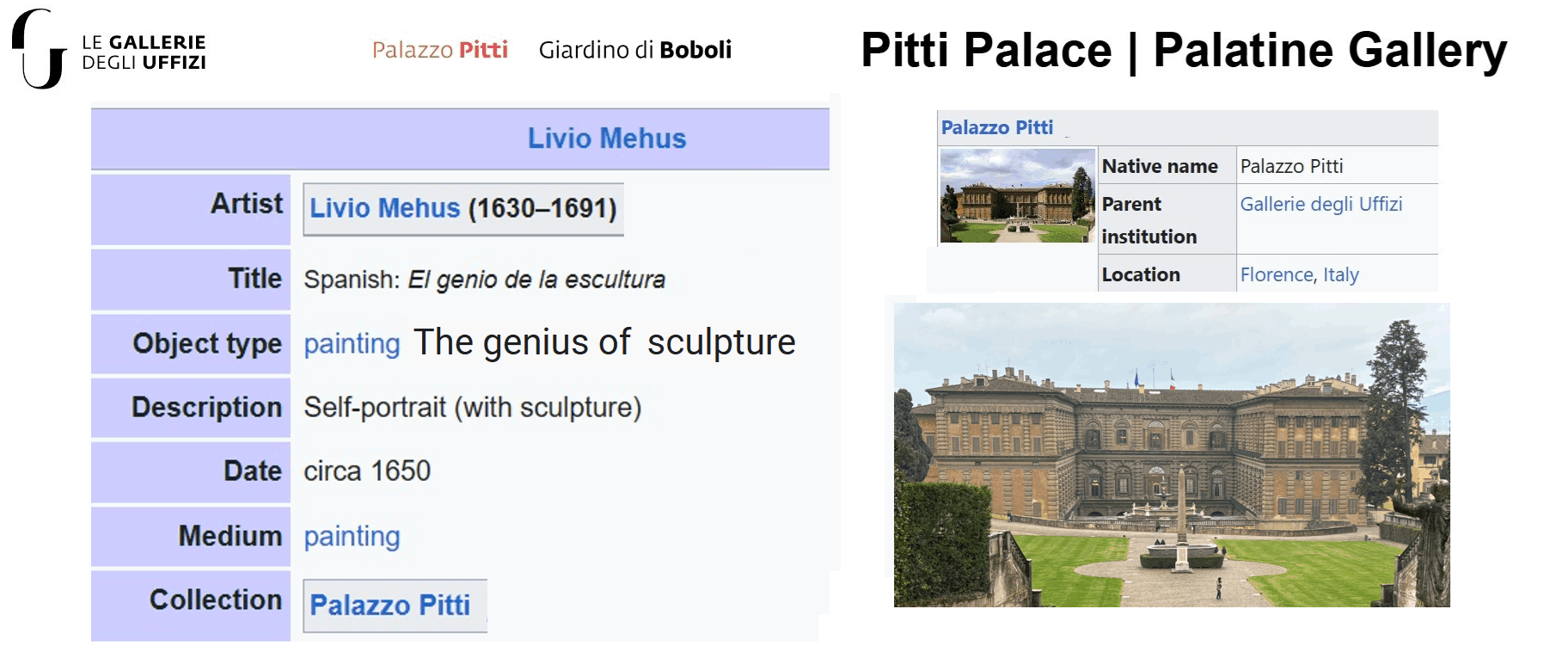
Task: Click the Florence location link
Action: coord(1276,274)
